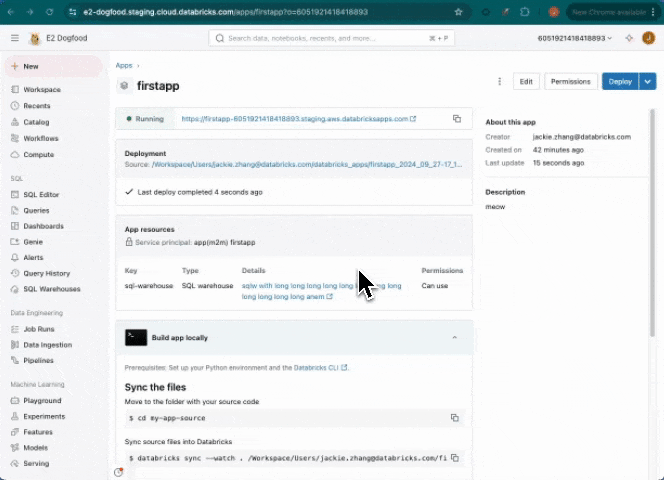The image size is (664, 480).
Task: Go to Workflows in sidebar
Action: pos(41,138)
